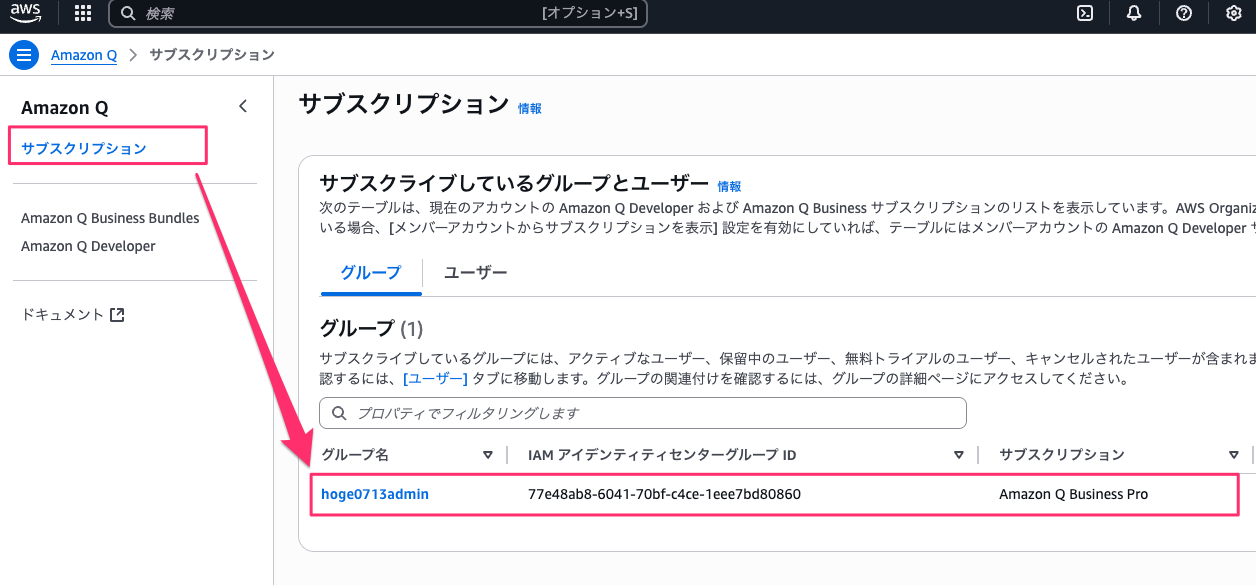The image size is (1256, 585).
Task: Focus the プロパティでフィルタリング filter field
Action: click(643, 413)
